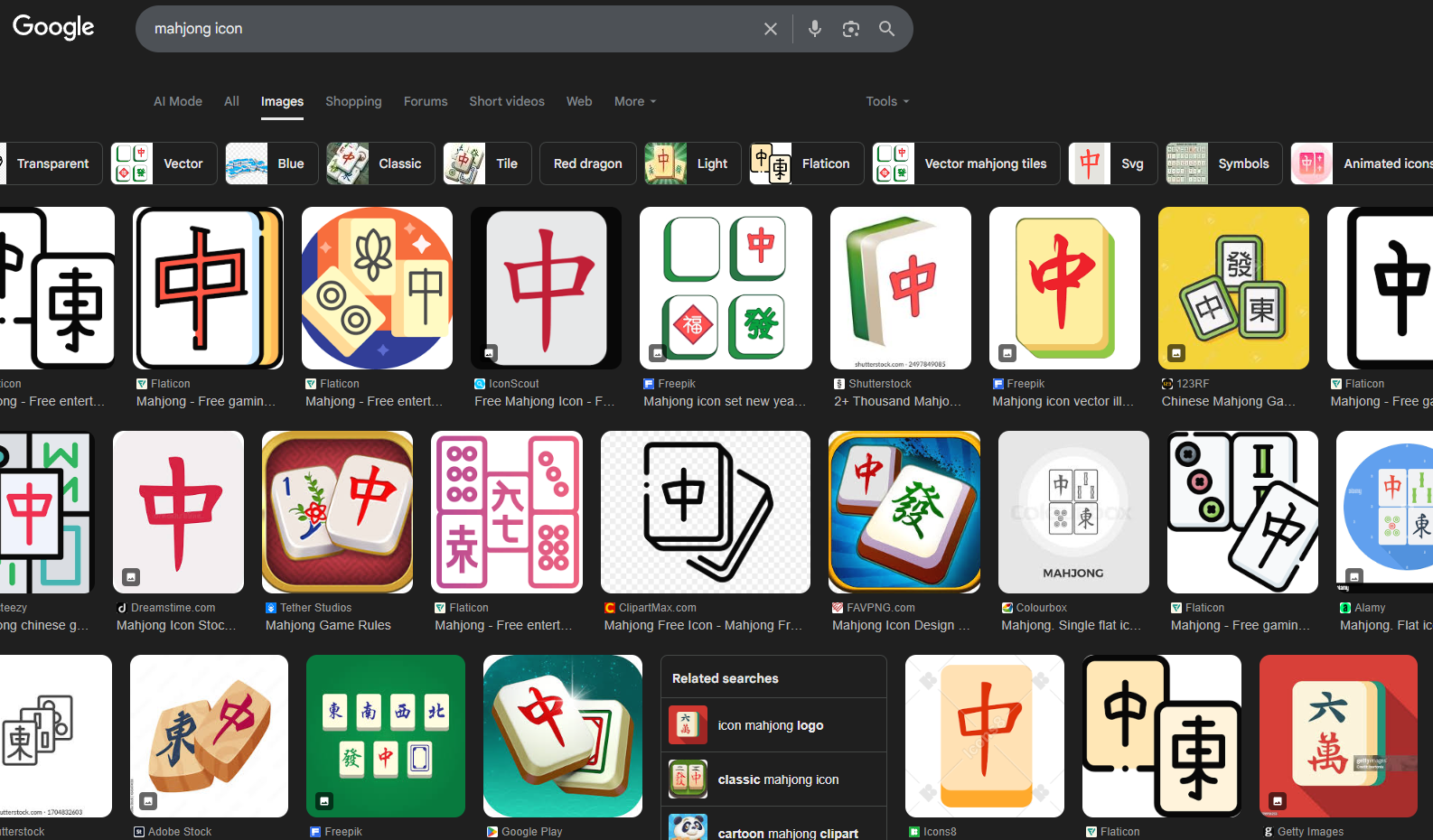The height and width of the screenshot is (840, 1433).
Task: Open the round orange and blue mahjong icon image
Action: pyautogui.click(x=378, y=288)
